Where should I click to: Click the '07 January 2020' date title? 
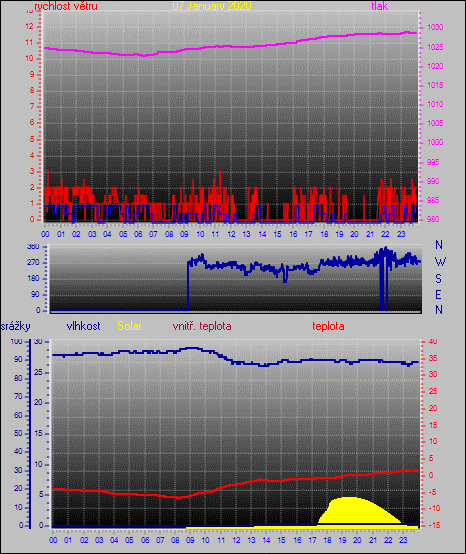click(x=212, y=6)
